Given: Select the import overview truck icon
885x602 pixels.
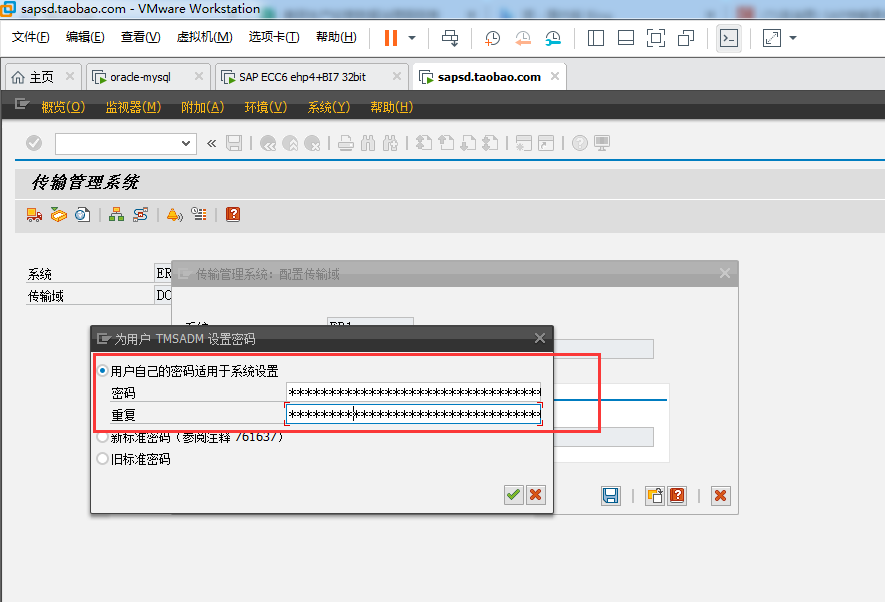Looking at the screenshot, I should click(34, 215).
